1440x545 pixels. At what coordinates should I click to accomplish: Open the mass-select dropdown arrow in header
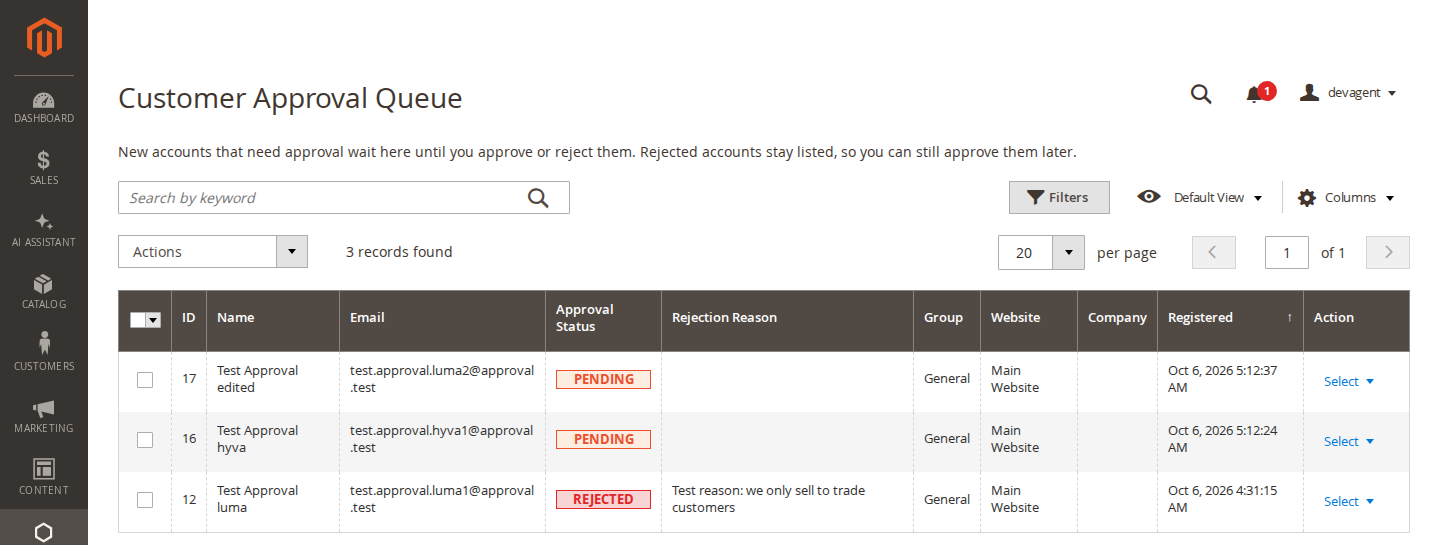(x=154, y=320)
